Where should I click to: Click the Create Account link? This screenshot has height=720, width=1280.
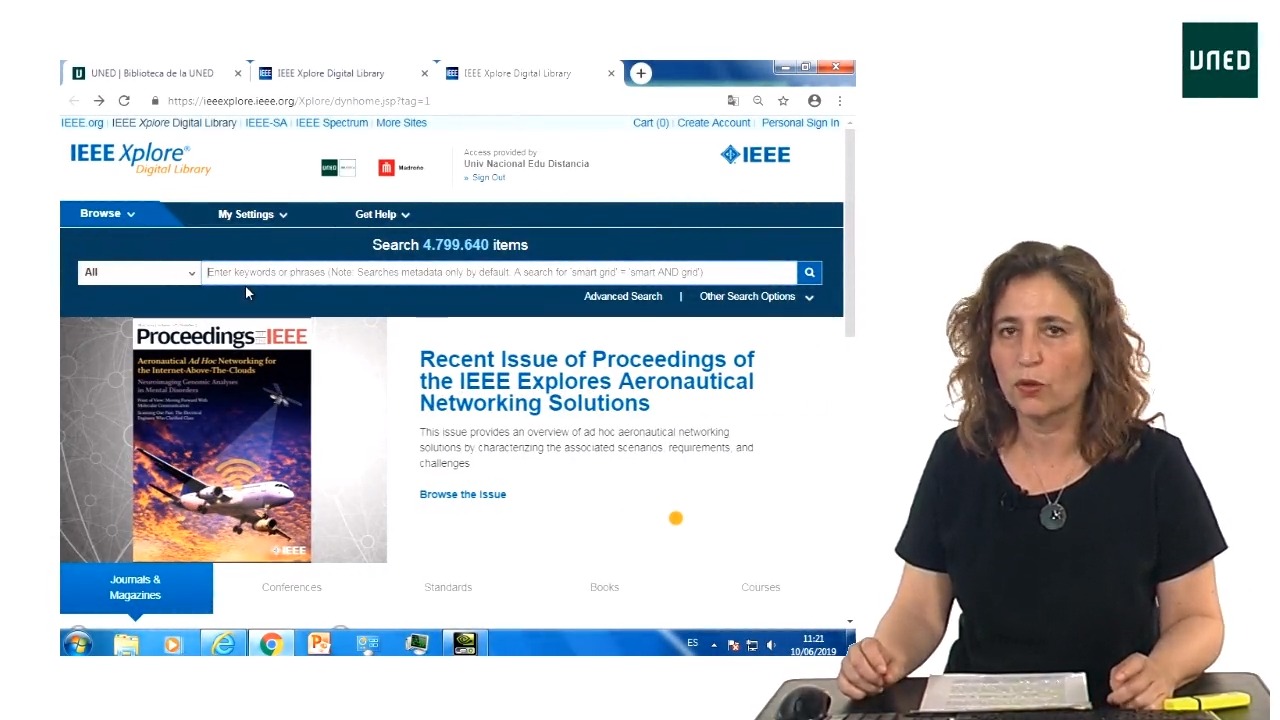(714, 123)
